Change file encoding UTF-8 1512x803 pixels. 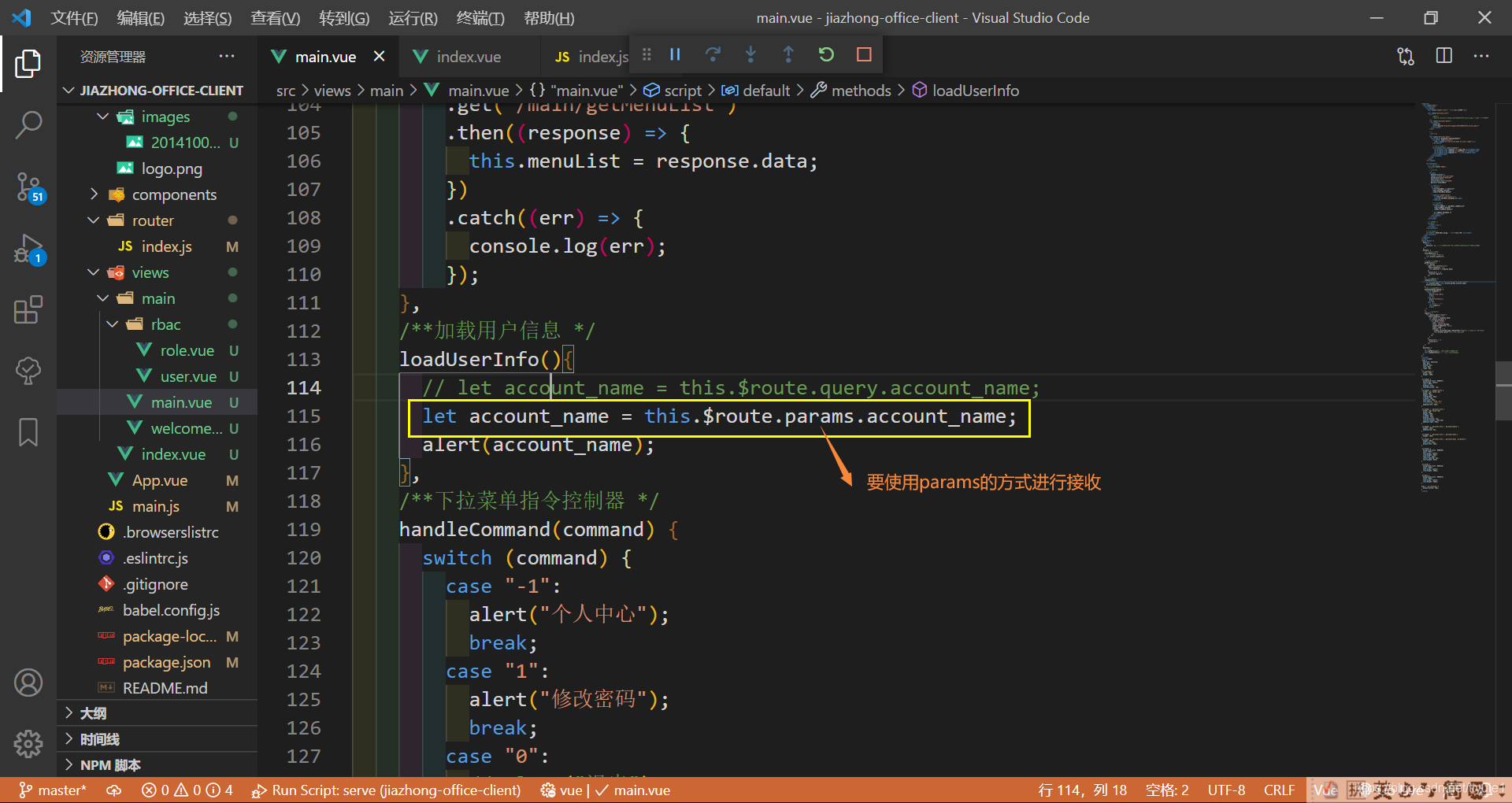pos(1226,790)
